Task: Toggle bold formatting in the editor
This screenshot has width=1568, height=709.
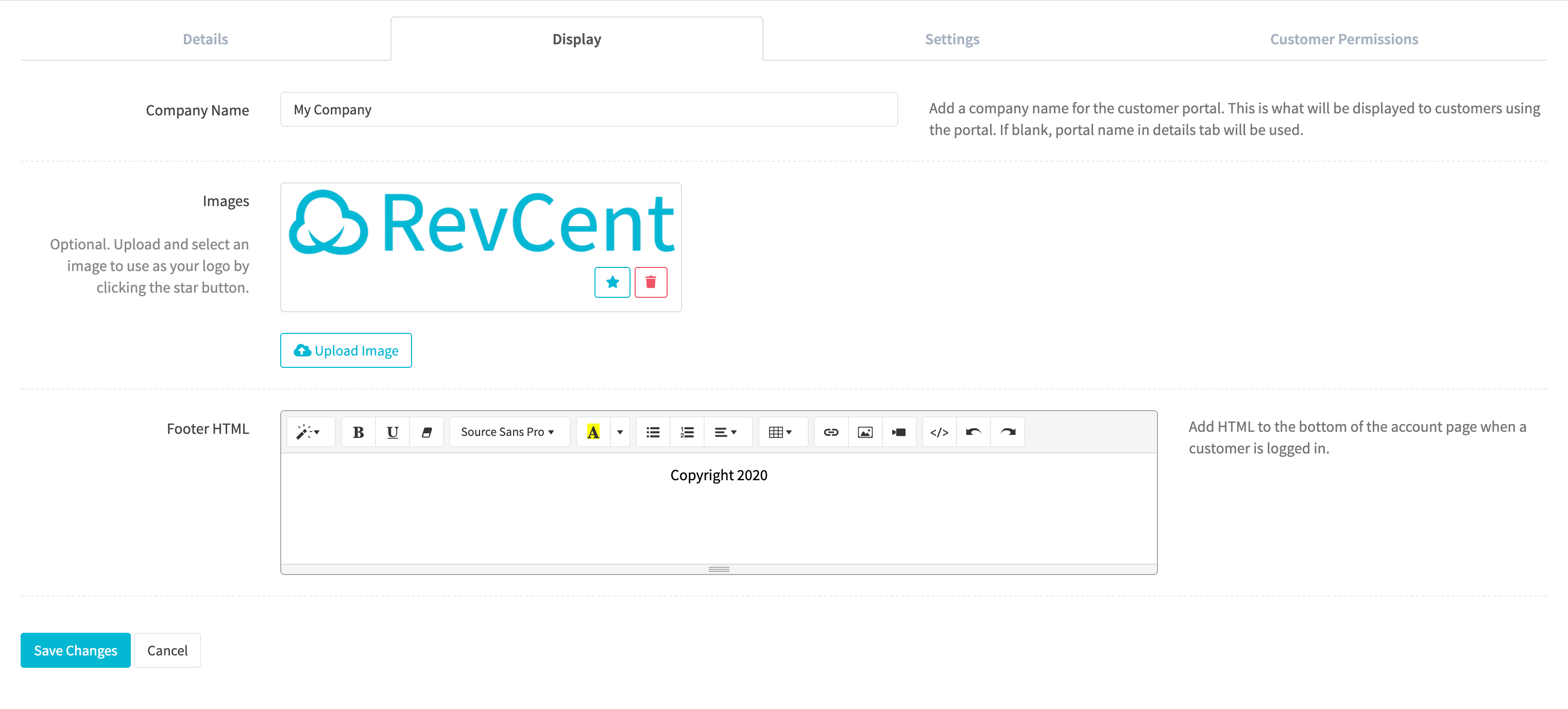Action: 358,432
